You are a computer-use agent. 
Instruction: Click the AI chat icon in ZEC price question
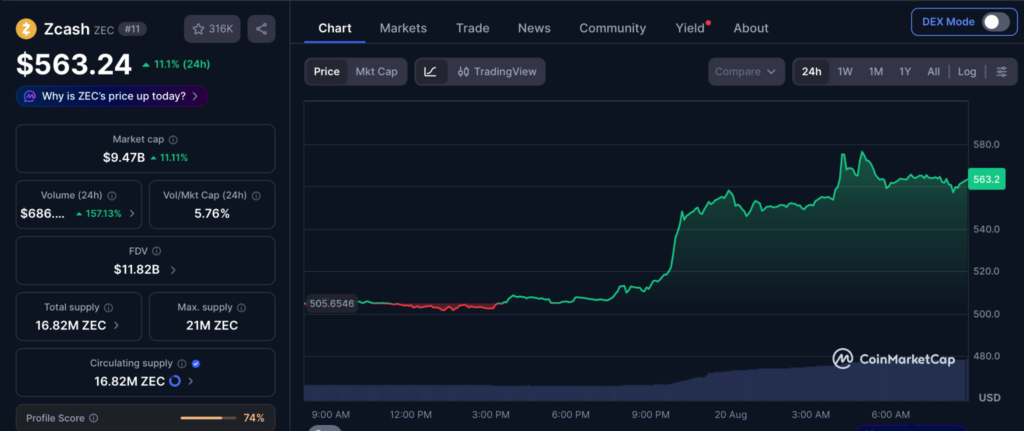tap(30, 96)
